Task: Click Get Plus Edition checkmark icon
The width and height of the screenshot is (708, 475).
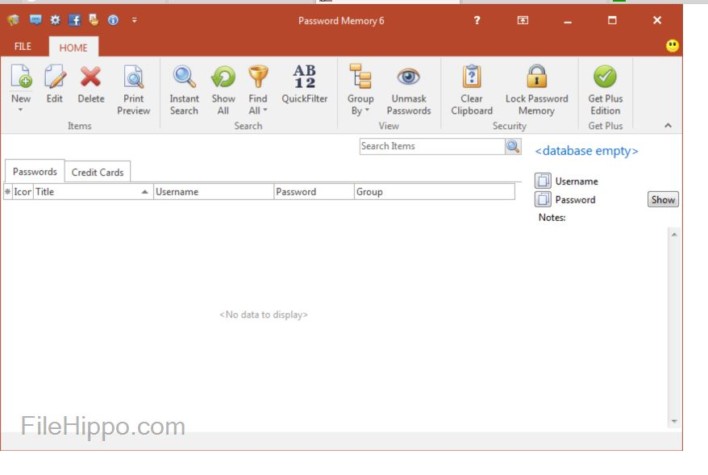Action: [x=605, y=76]
